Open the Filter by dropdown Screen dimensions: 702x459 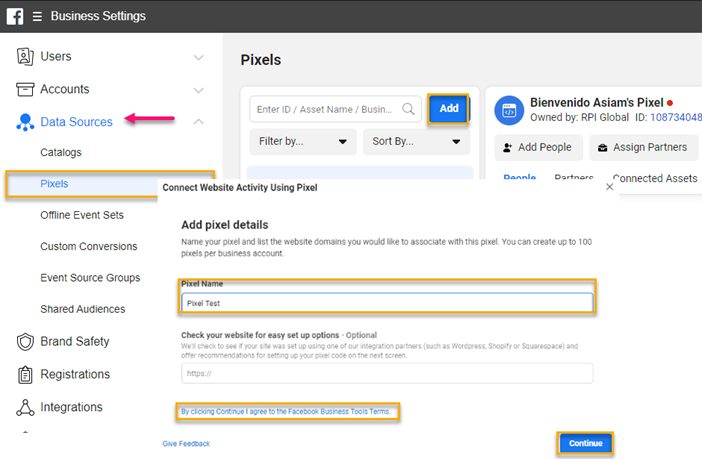coord(303,141)
